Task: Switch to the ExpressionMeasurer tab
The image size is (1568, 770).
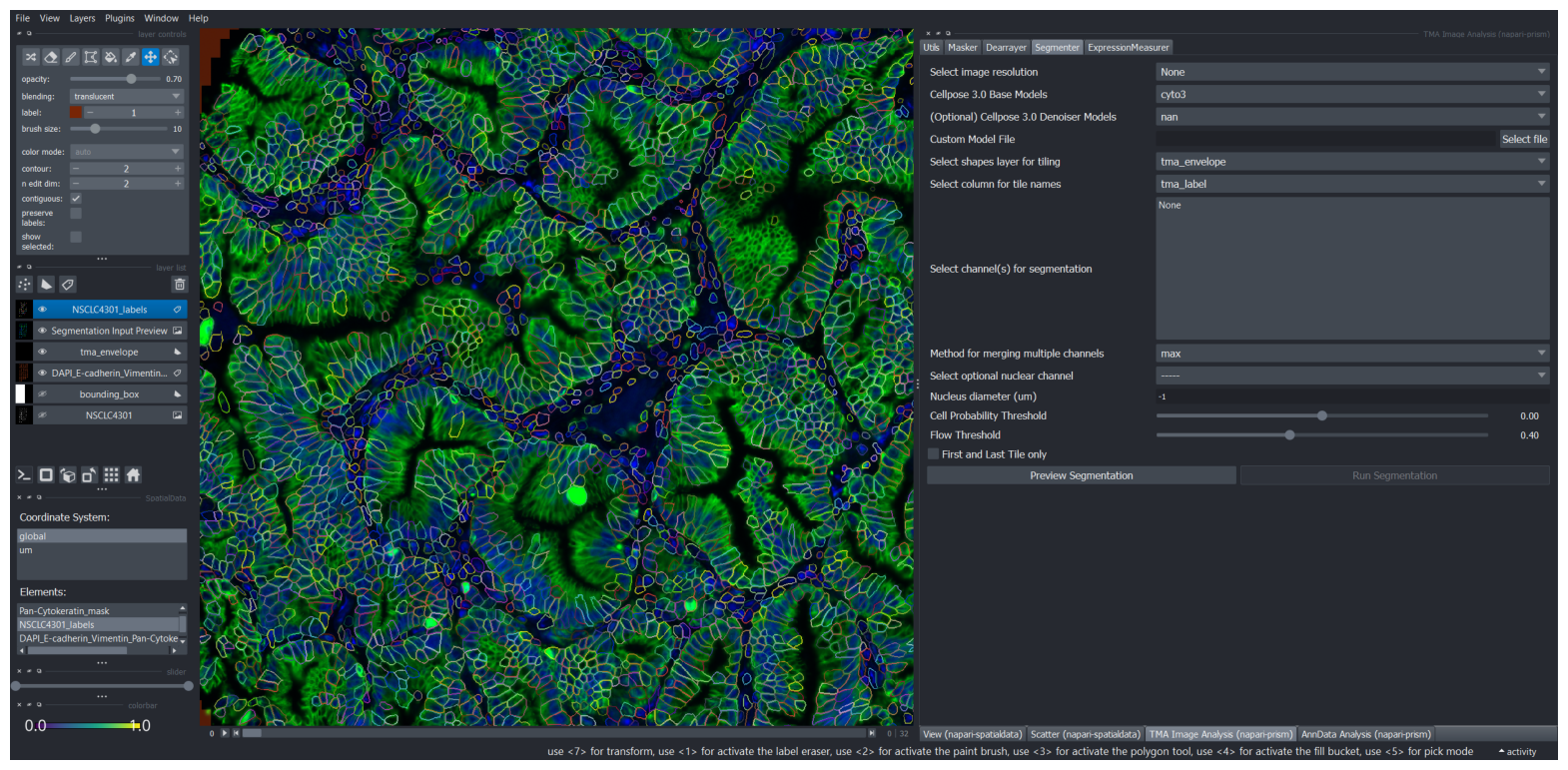Action: 1128,47
